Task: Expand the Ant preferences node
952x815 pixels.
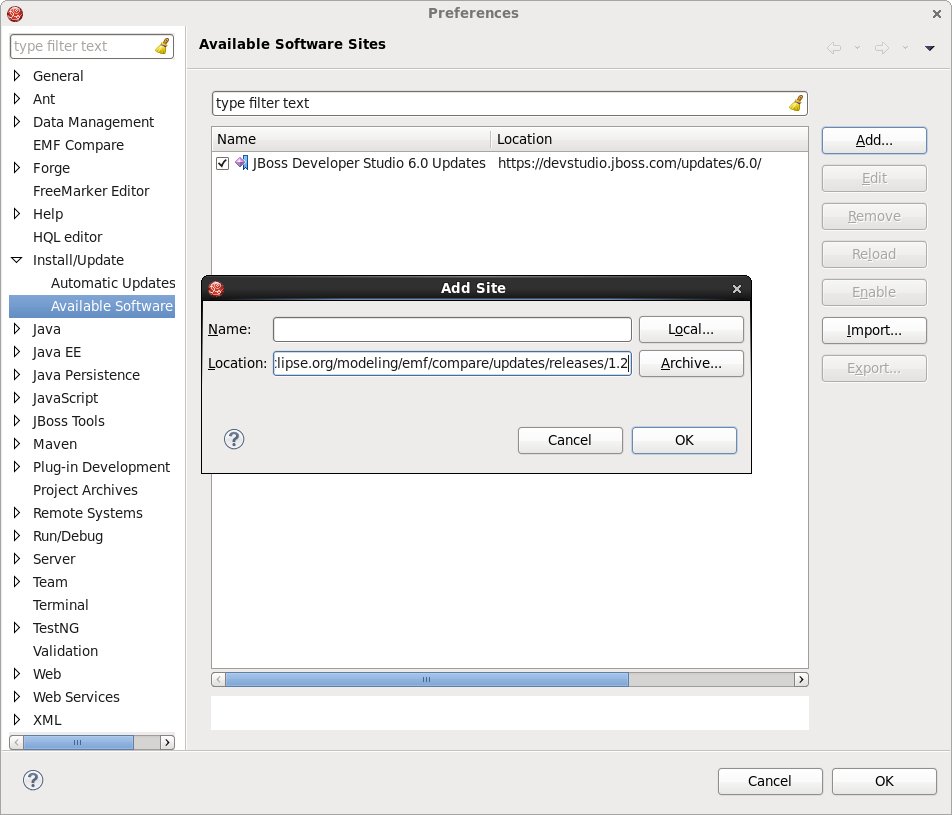Action: [x=17, y=98]
